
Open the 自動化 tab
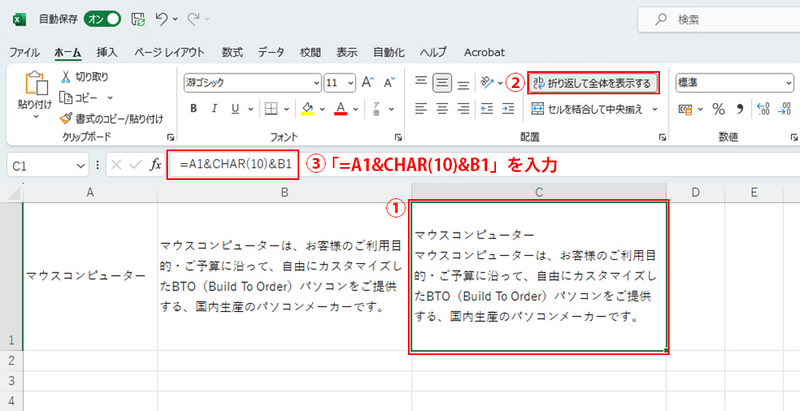[389, 52]
